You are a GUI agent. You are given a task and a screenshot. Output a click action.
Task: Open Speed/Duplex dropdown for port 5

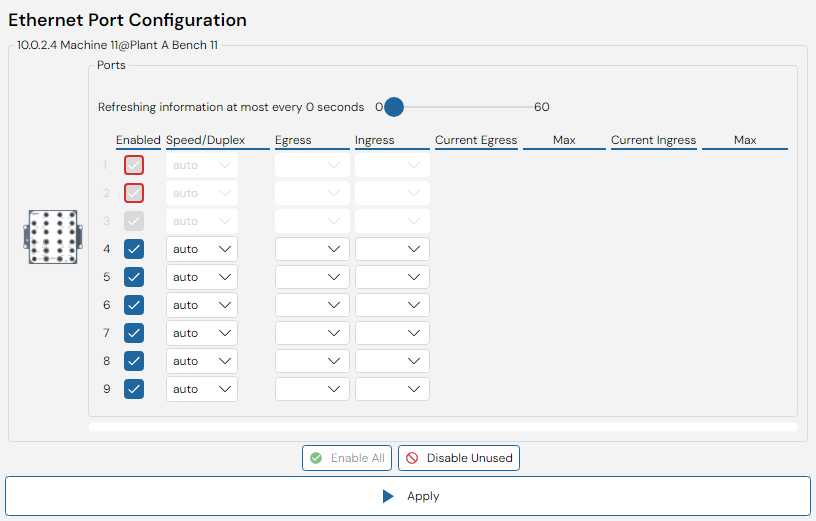click(x=202, y=277)
